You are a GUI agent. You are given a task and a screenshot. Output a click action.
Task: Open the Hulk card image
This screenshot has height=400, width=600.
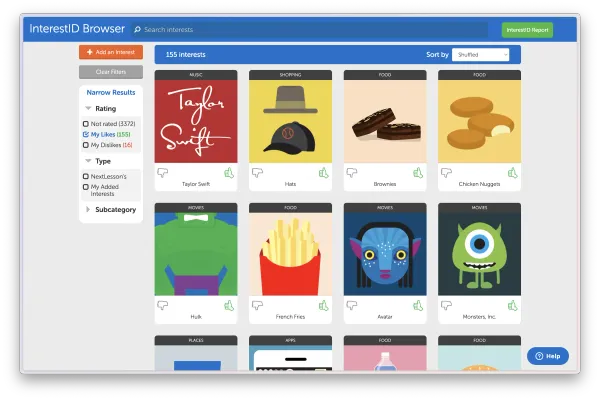click(x=196, y=254)
